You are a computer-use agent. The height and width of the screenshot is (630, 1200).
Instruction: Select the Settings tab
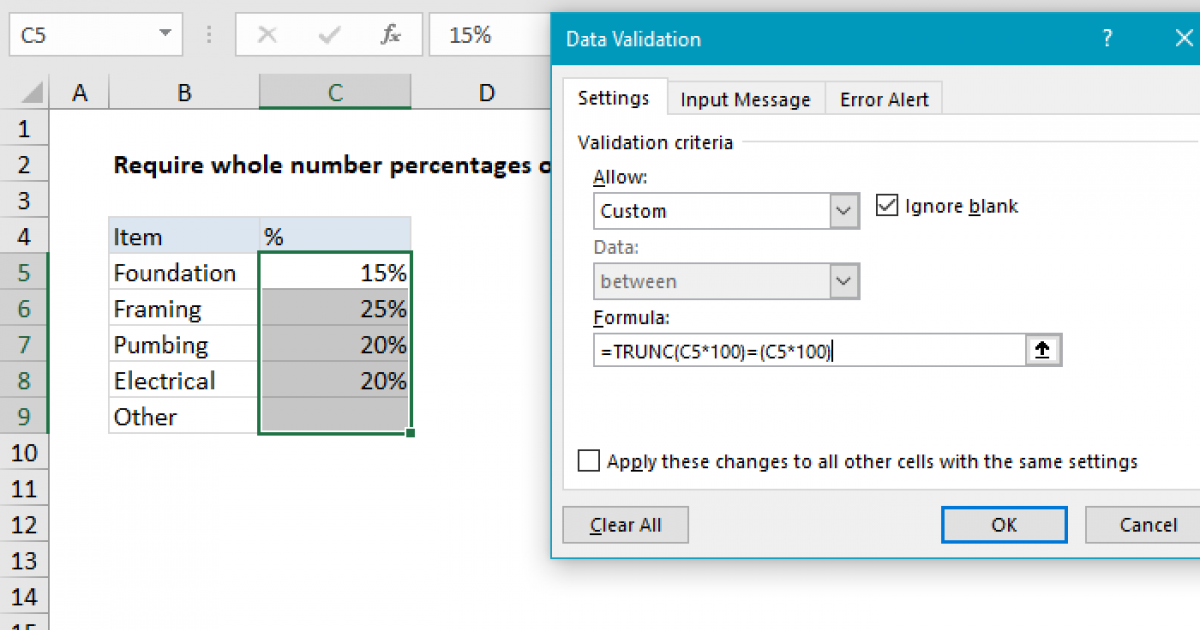coord(614,98)
